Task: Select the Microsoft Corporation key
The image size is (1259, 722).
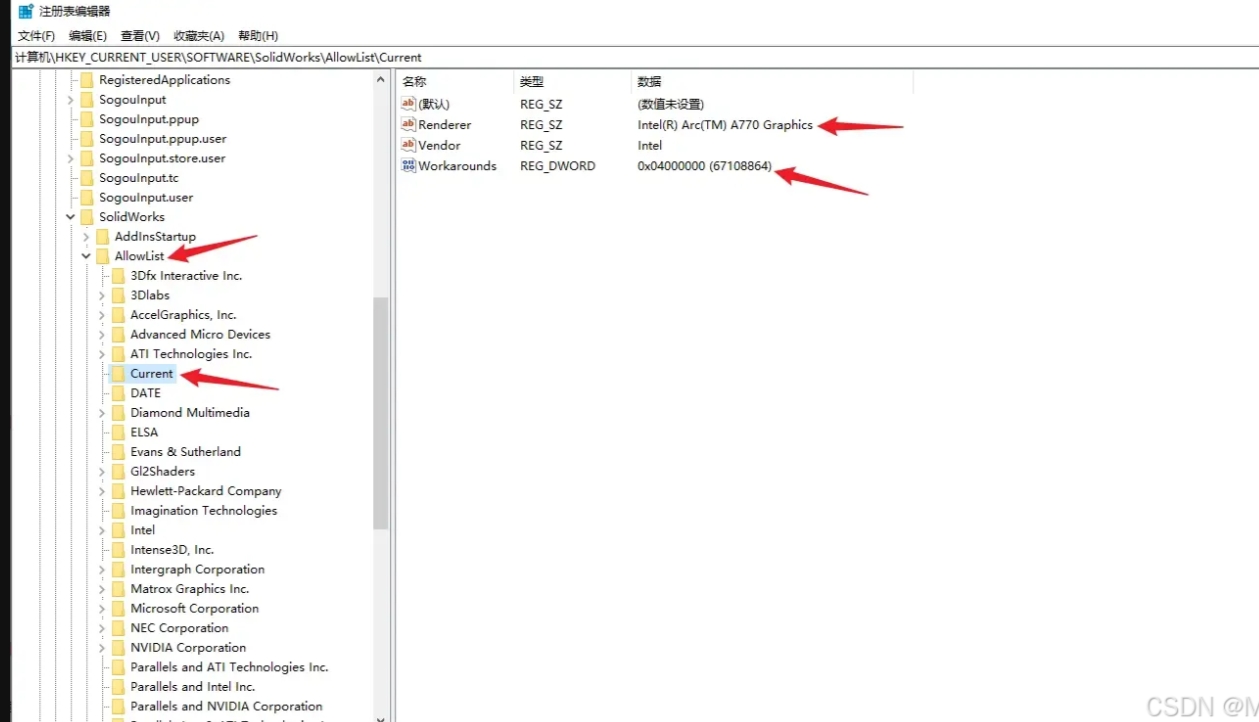Action: click(194, 608)
